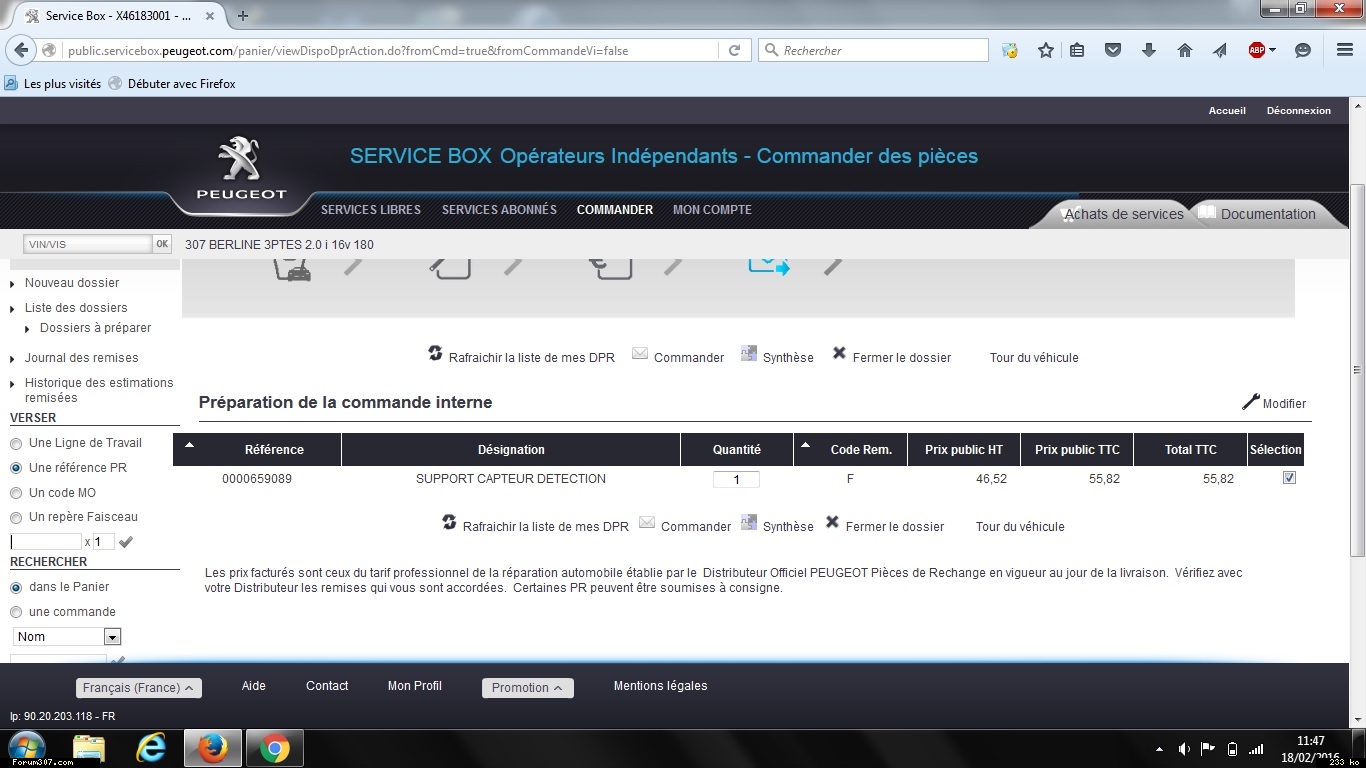Click the wrench icon next to Modifier

(1250, 402)
